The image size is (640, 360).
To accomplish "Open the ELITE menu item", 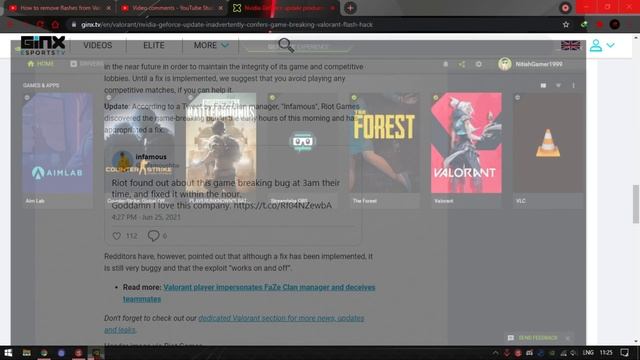I will [154, 45].
